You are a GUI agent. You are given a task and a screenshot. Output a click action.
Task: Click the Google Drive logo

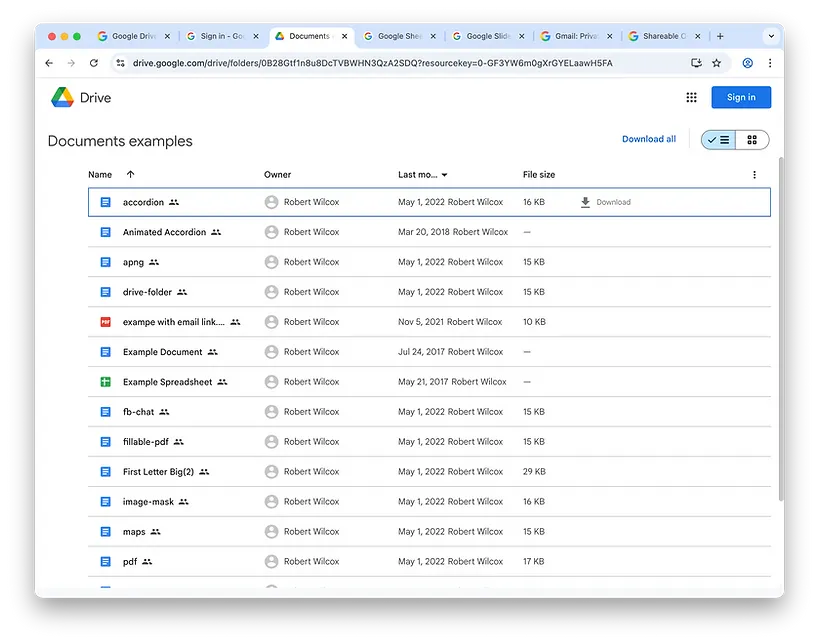click(x=63, y=97)
